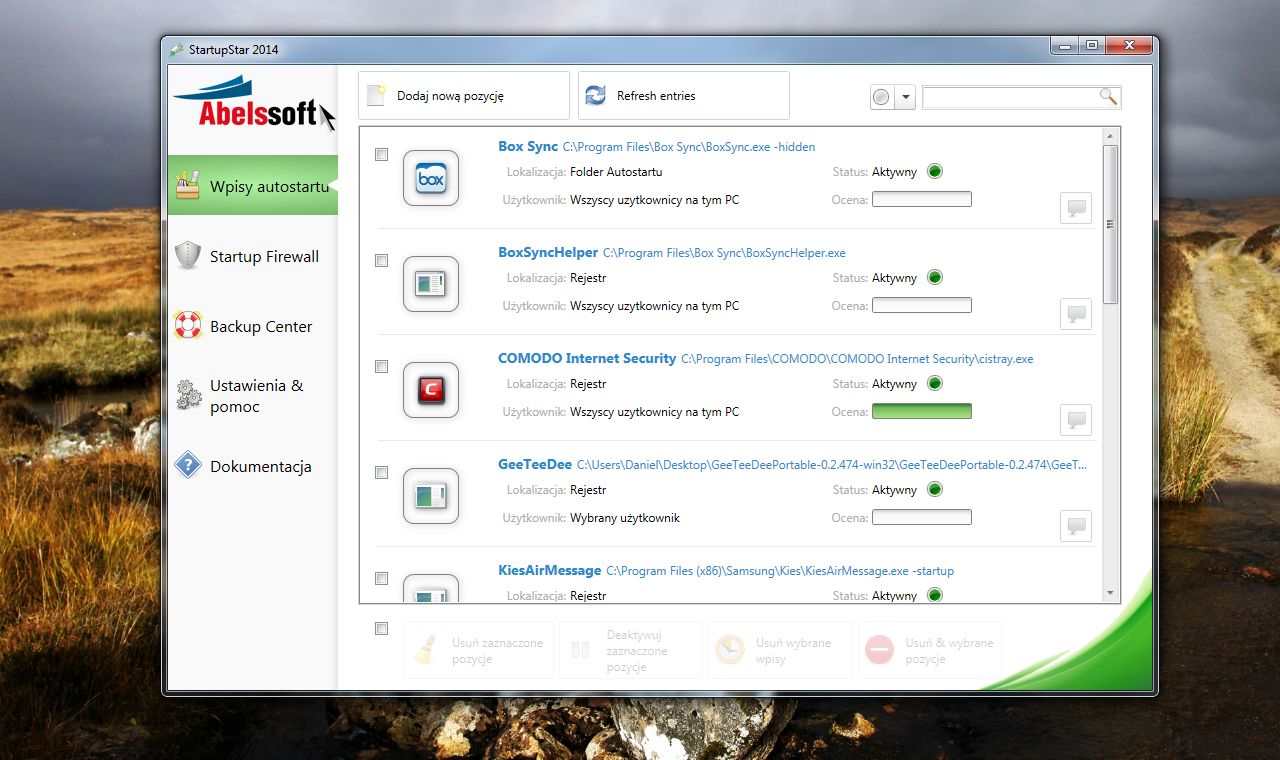The image size is (1280, 760).
Task: Open comment bubble for GeeTeeDee
Action: pyautogui.click(x=1076, y=526)
